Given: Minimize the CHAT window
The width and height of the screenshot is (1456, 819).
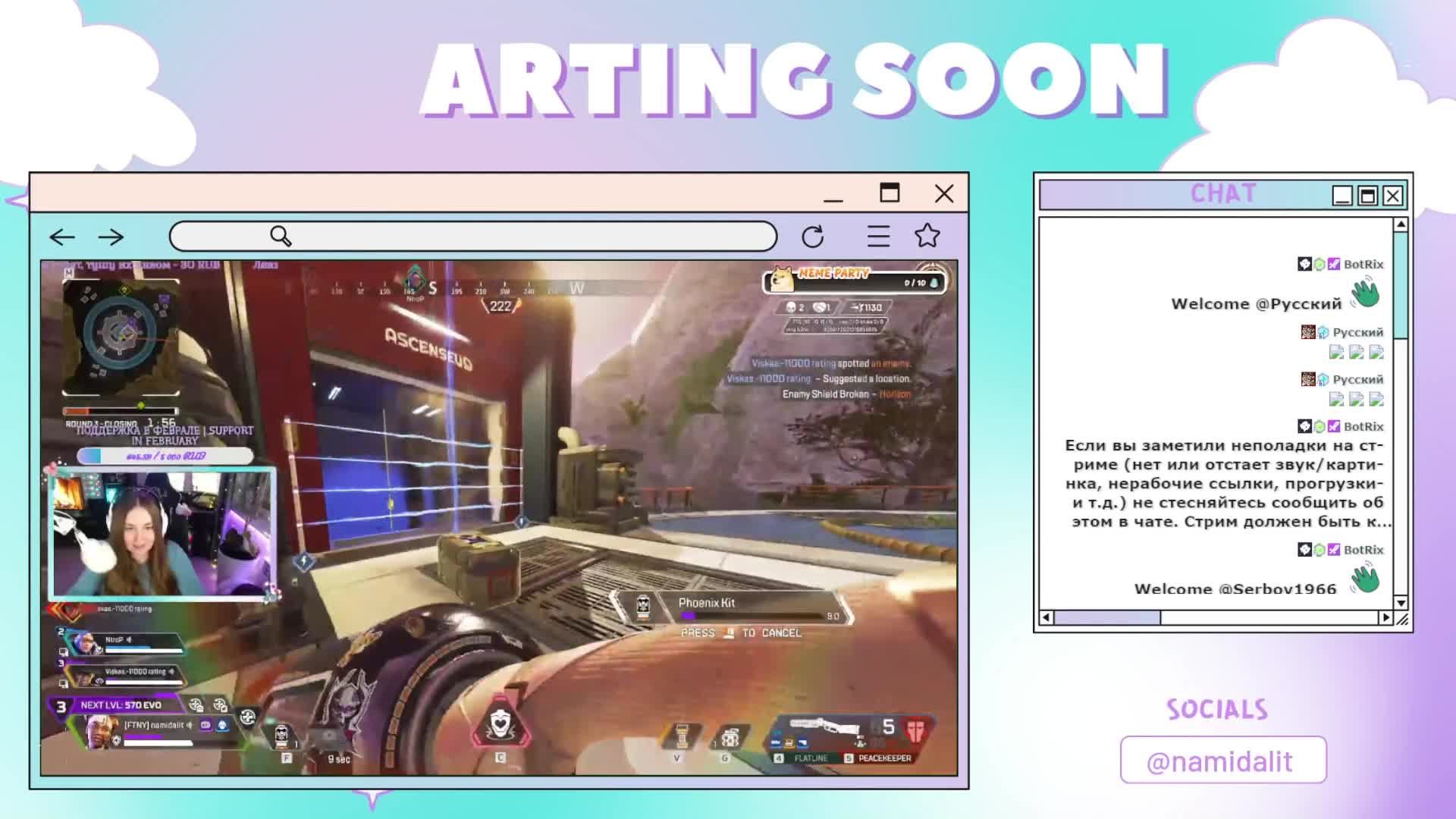Looking at the screenshot, I should [1342, 196].
